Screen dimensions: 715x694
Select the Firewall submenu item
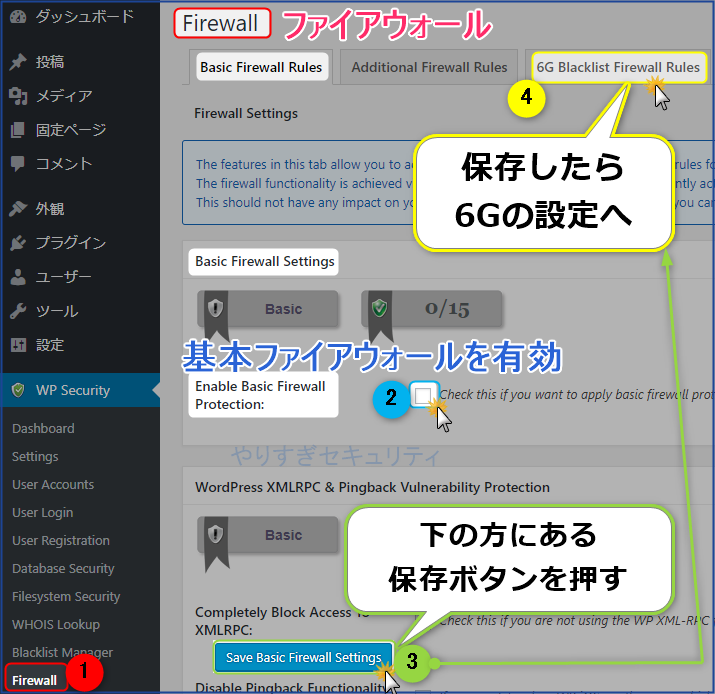(x=35, y=680)
